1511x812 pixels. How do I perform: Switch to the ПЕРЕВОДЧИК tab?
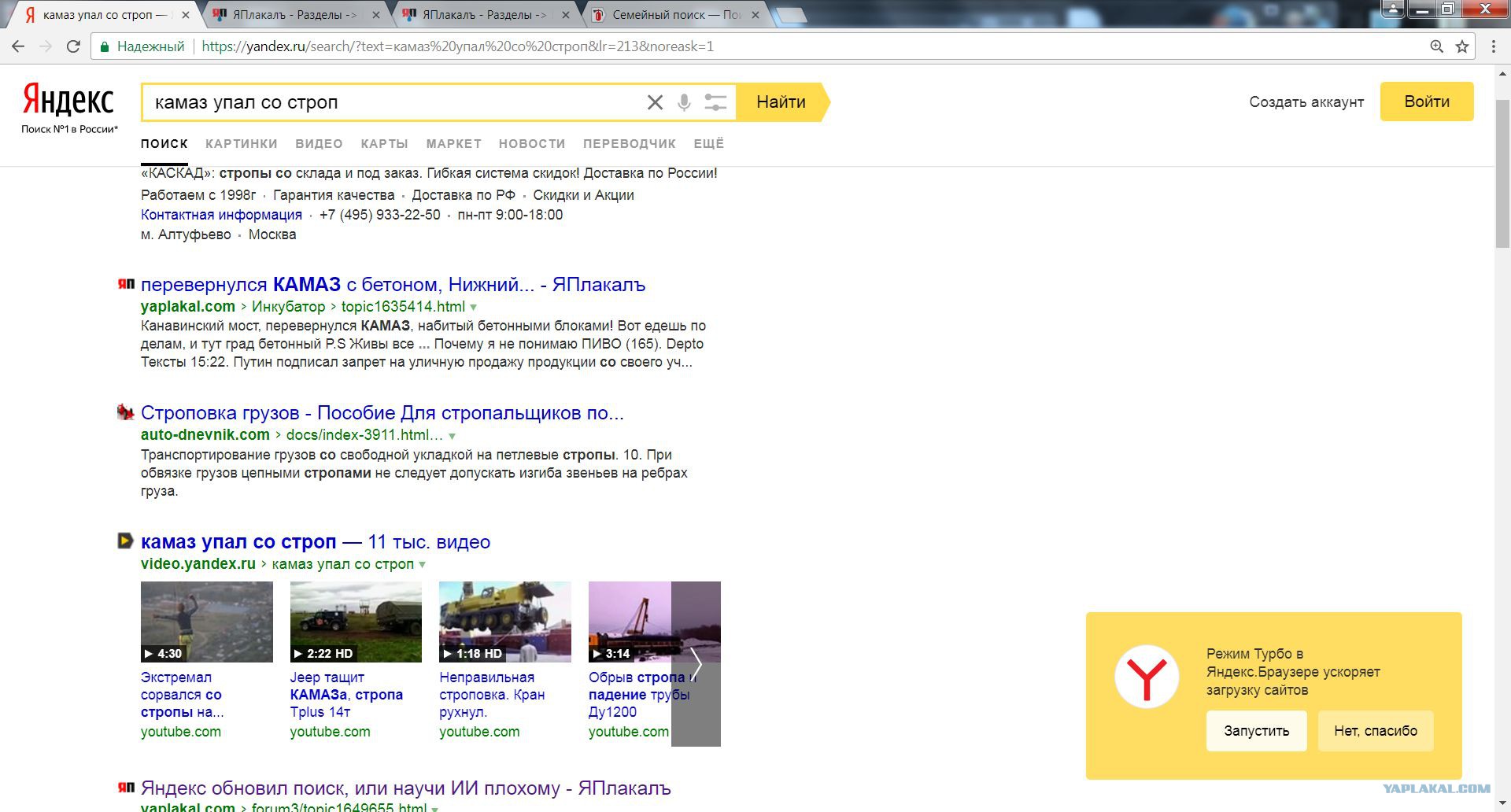click(630, 144)
